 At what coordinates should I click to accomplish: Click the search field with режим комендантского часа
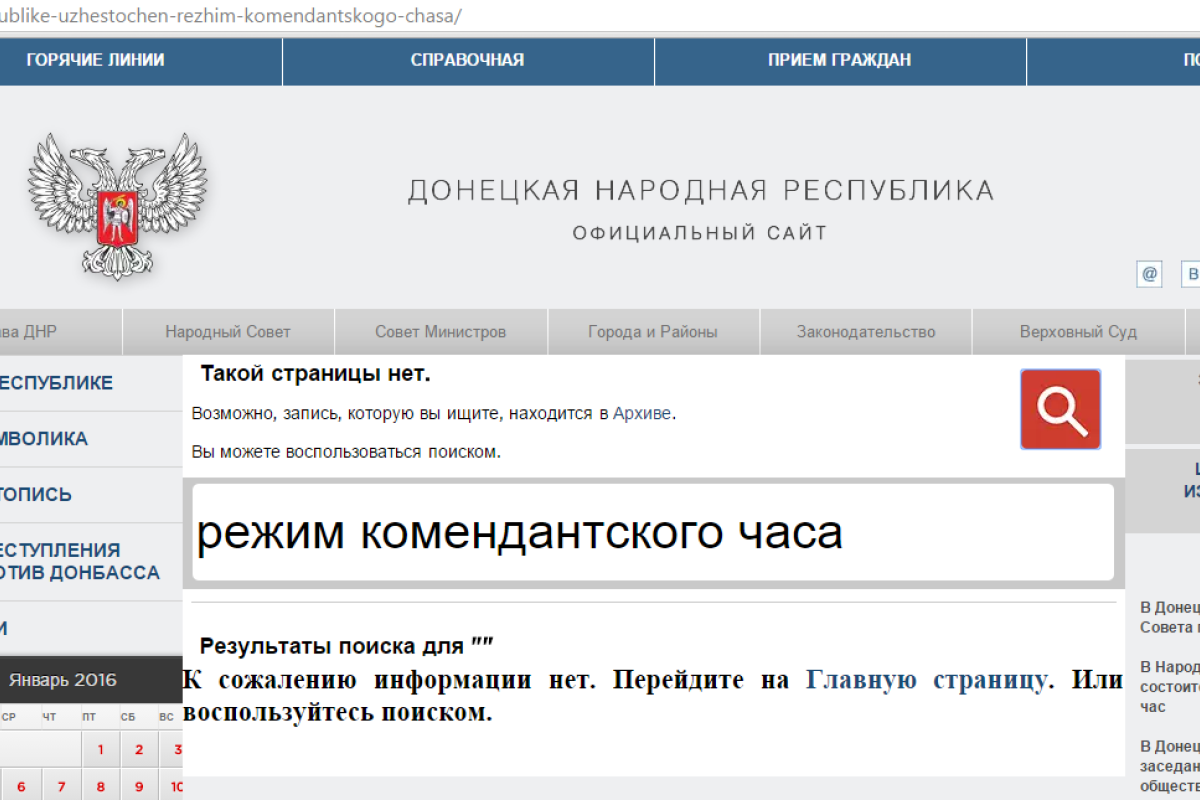coord(652,533)
